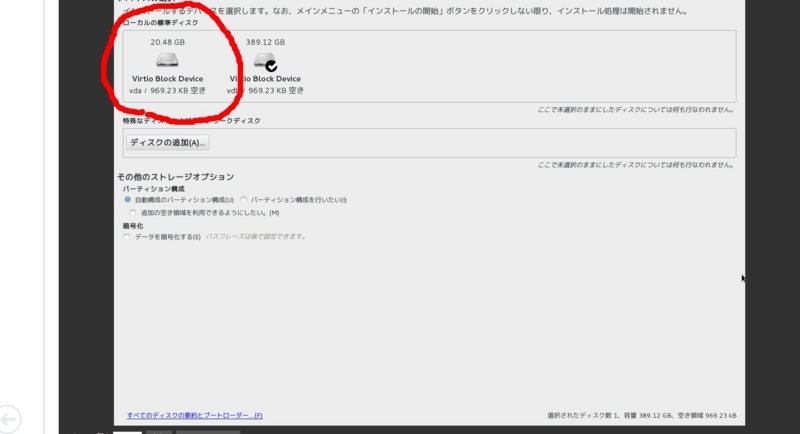Select パーティション構成を行いたい(I) radio button
The image size is (800, 434).
pyautogui.click(x=243, y=199)
